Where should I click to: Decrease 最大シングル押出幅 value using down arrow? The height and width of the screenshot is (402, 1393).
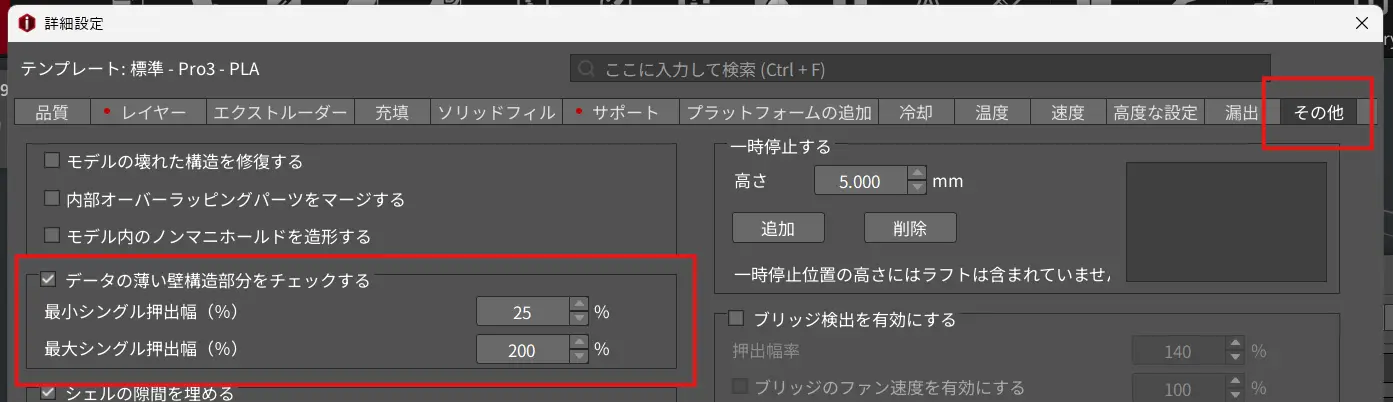point(578,357)
